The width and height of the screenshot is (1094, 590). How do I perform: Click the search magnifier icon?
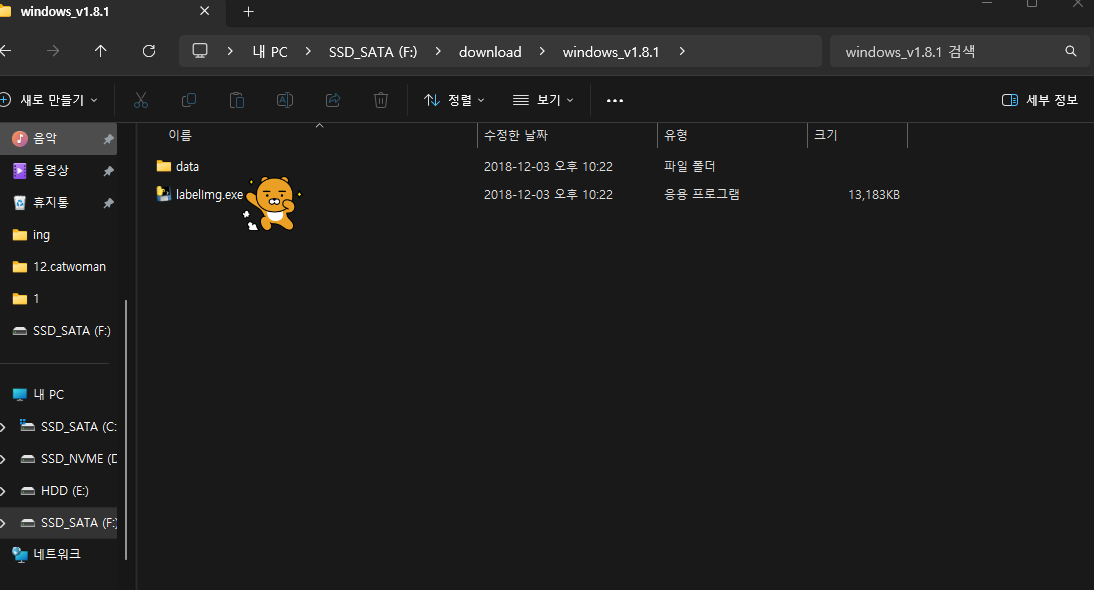tap(1070, 51)
